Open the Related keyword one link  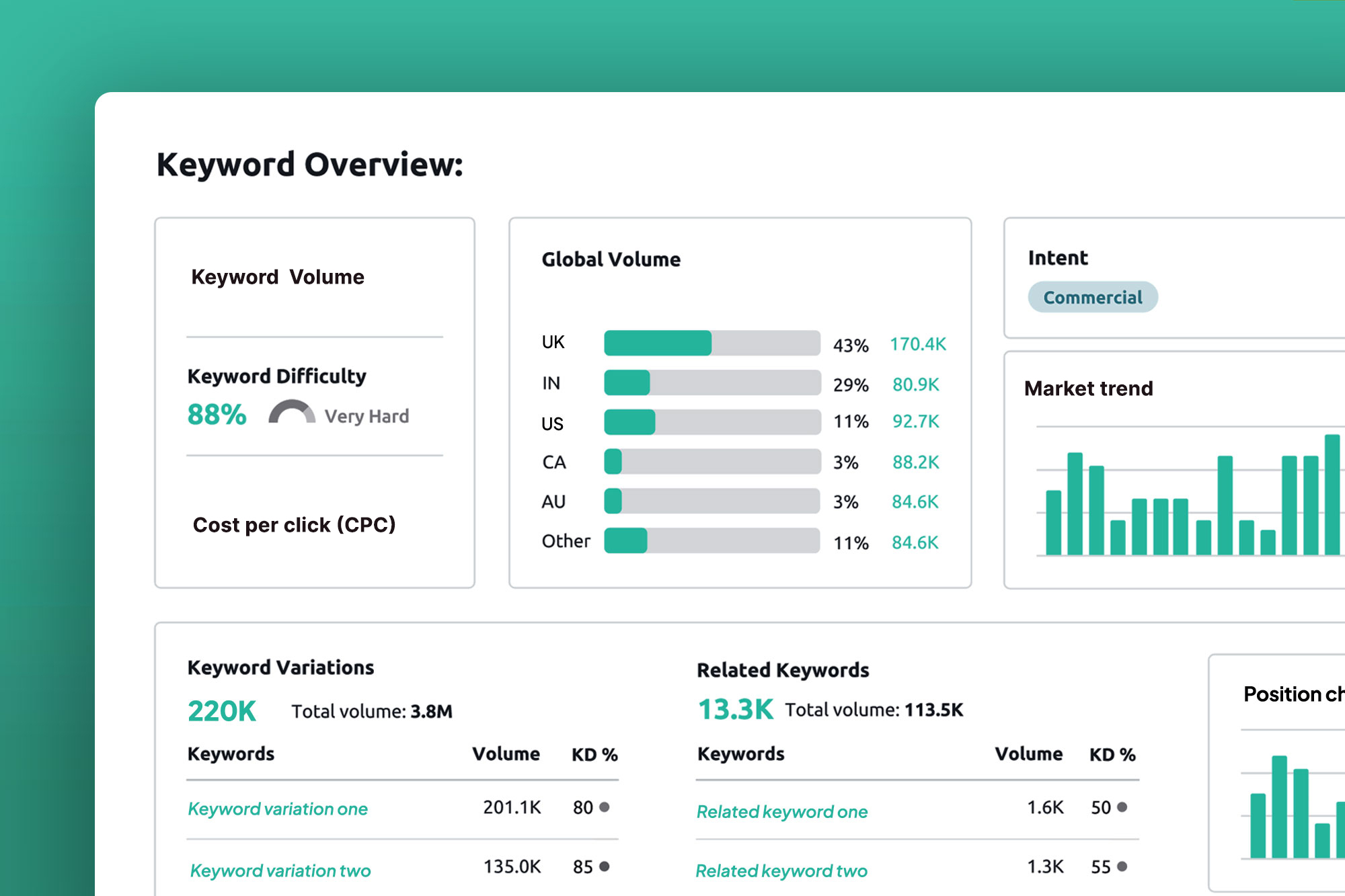[781, 811]
